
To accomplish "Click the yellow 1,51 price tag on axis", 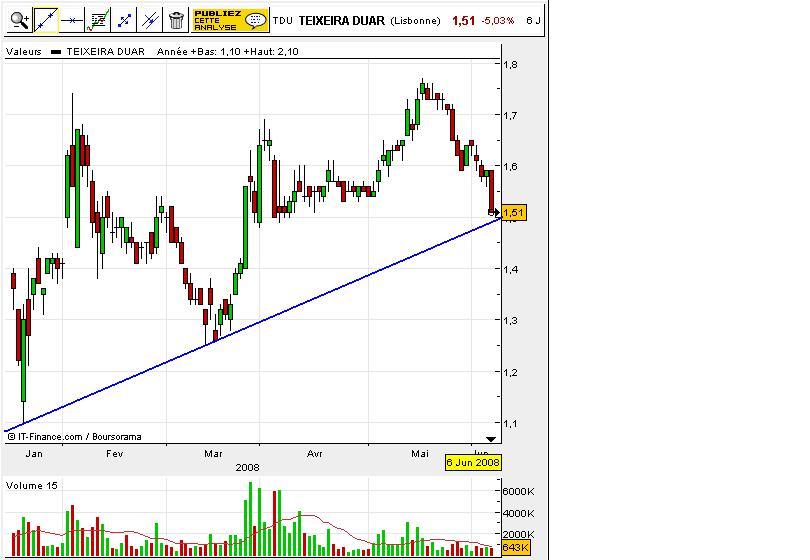I will click(513, 212).
